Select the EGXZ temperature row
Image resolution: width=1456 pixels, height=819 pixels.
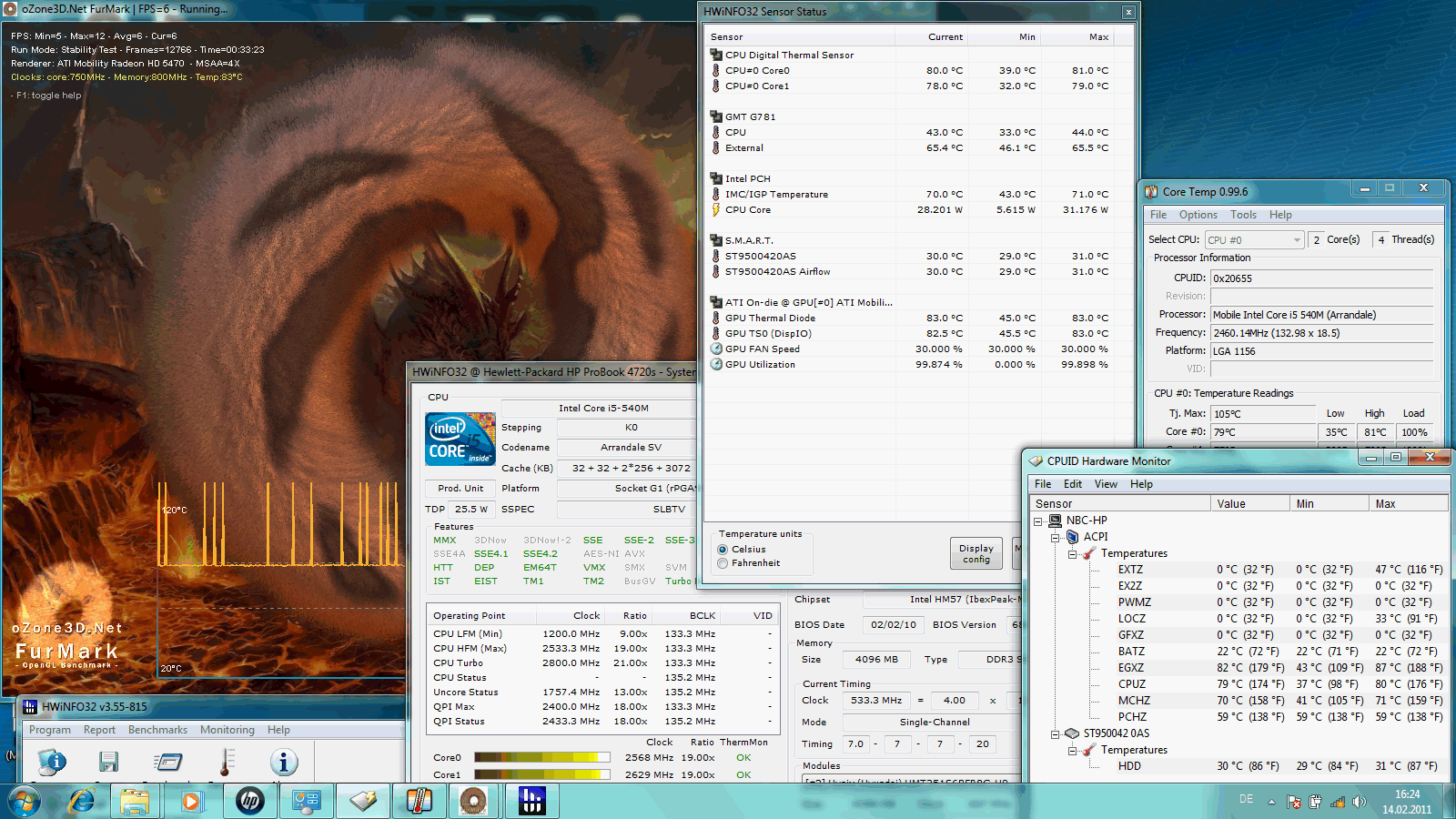[1239, 668]
